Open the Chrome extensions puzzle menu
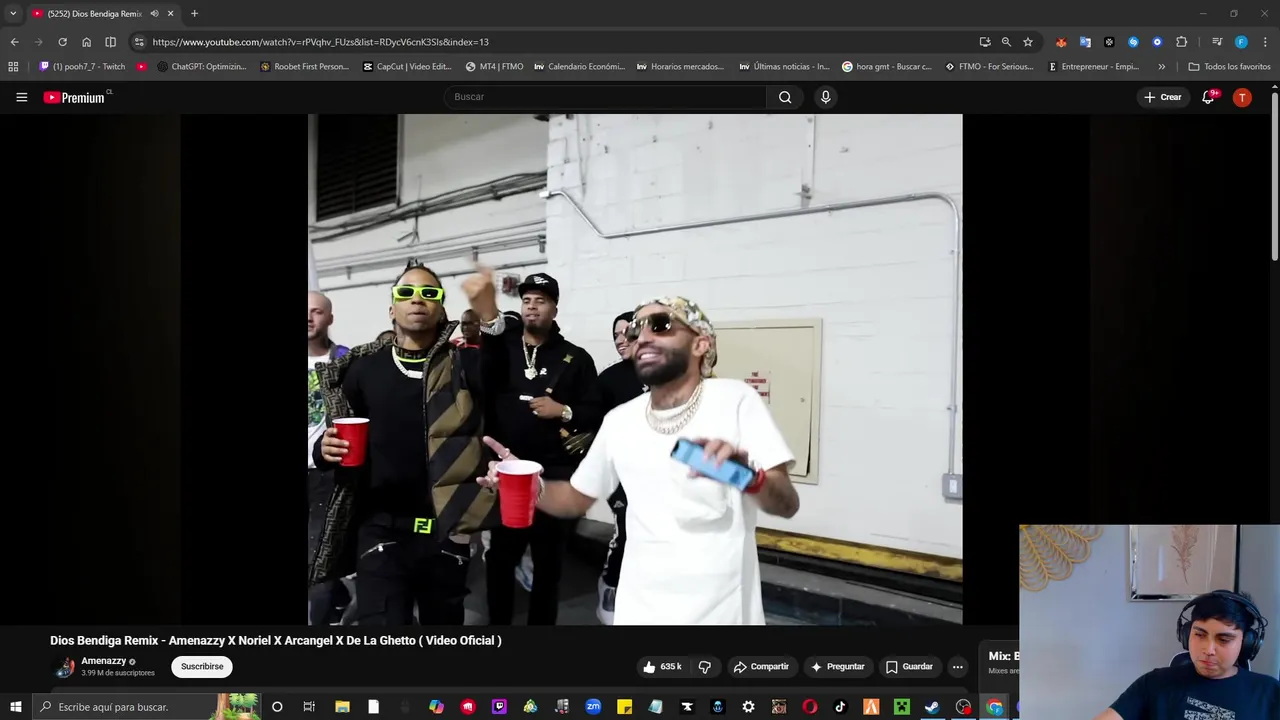The height and width of the screenshot is (720, 1280). pyautogui.click(x=1181, y=42)
